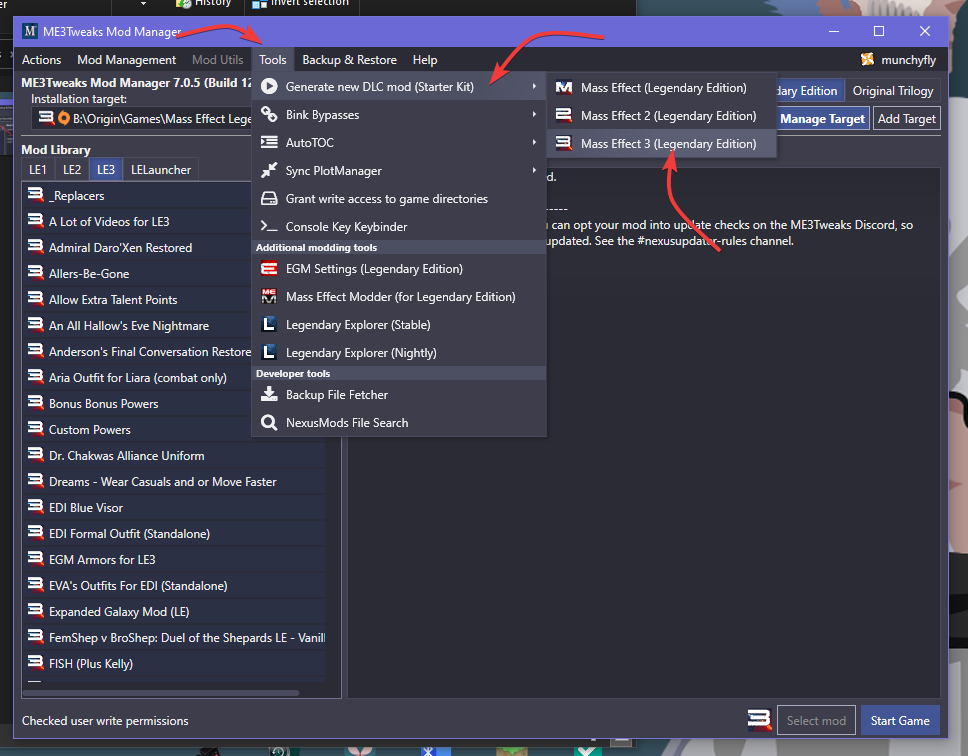Click the Console Key Keybinder prompt icon

(269, 226)
